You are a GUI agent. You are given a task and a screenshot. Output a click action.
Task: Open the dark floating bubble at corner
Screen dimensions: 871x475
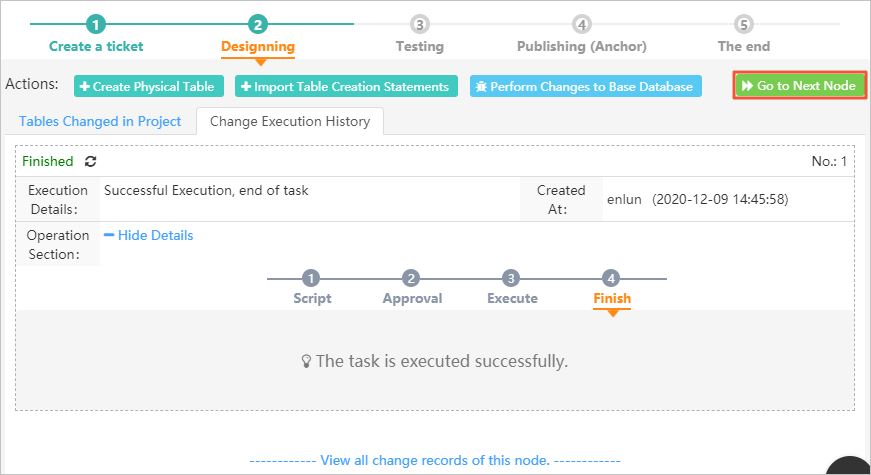(850, 466)
